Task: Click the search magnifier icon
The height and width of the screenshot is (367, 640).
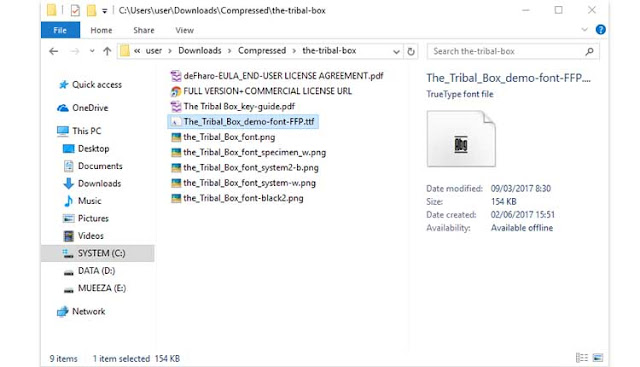Action: (589, 51)
